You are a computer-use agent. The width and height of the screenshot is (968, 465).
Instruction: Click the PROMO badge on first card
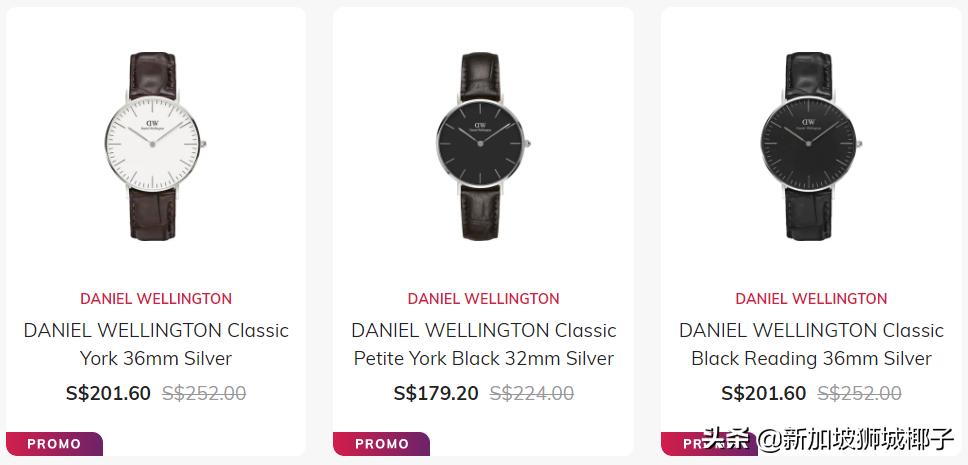pyautogui.click(x=54, y=444)
